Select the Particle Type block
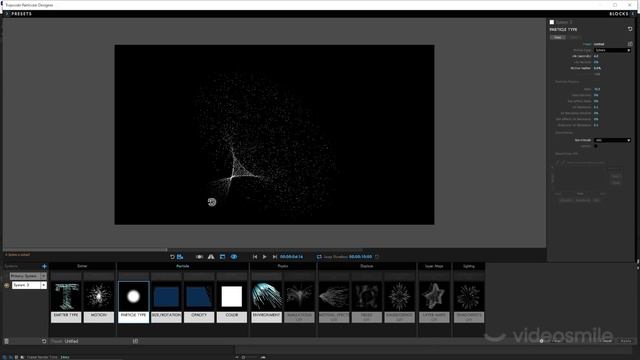The height and width of the screenshot is (360, 640). pos(133,302)
